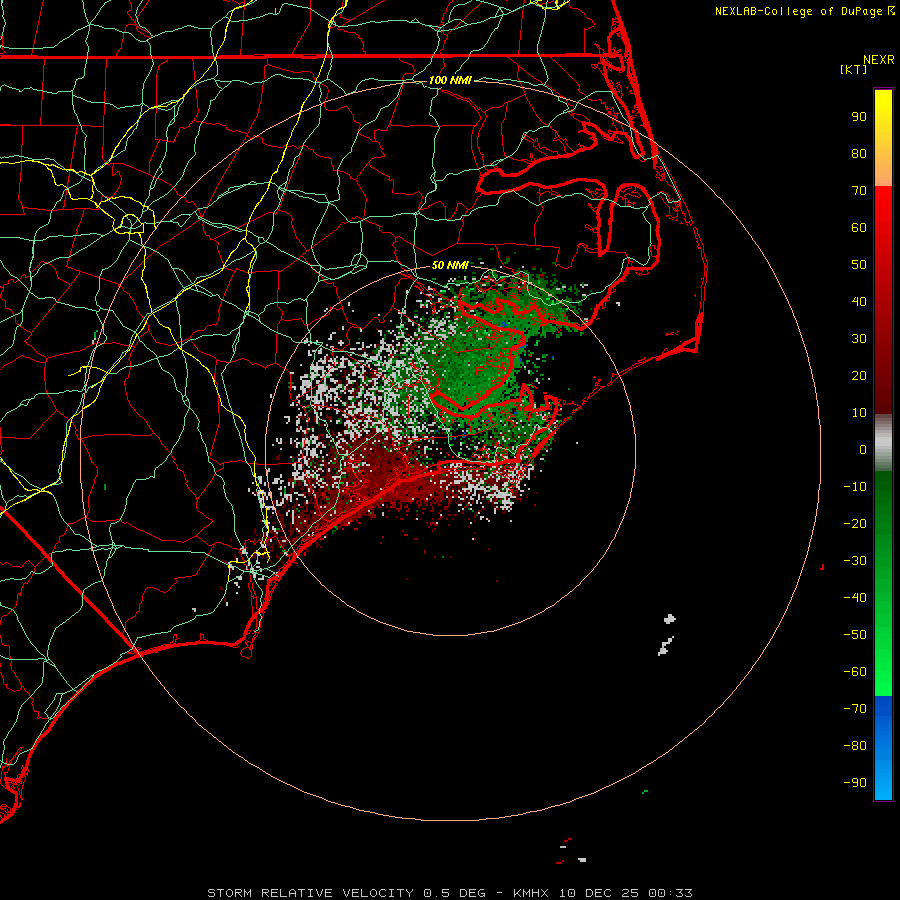Click the 50 value on the velocity scale
This screenshot has height=900, width=900.
coord(859,265)
